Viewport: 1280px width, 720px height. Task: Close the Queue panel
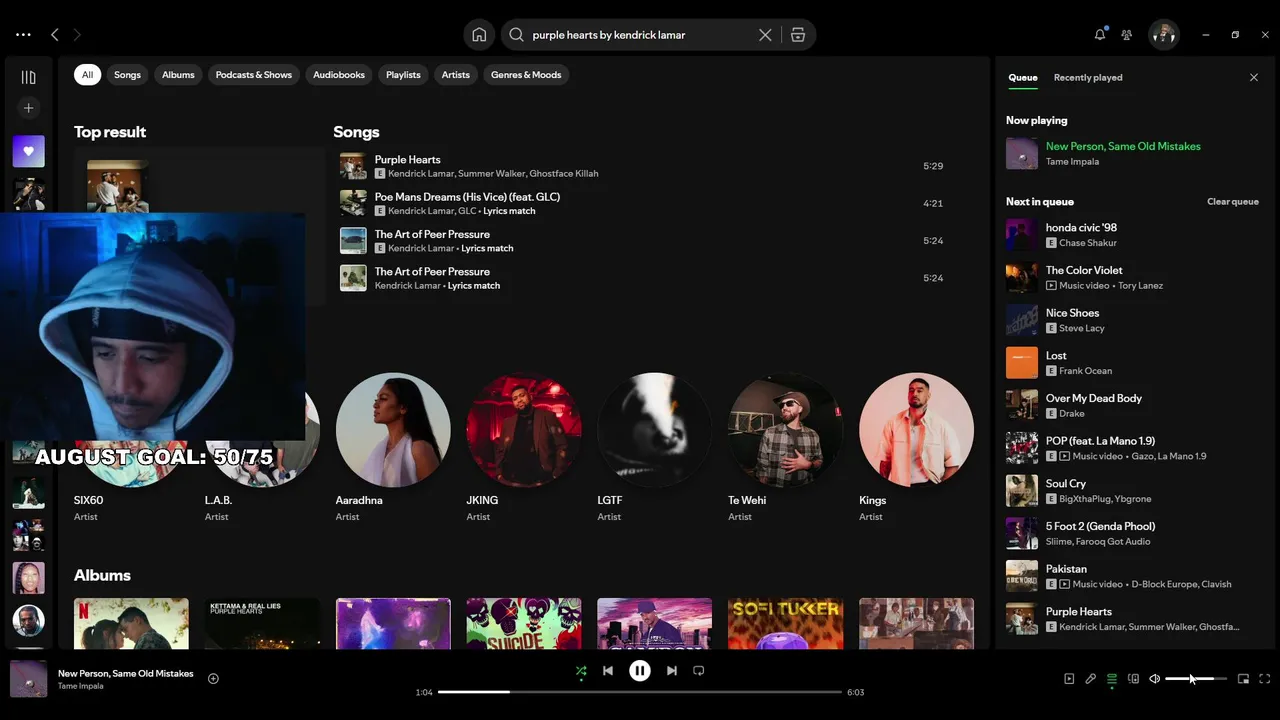tap(1254, 77)
